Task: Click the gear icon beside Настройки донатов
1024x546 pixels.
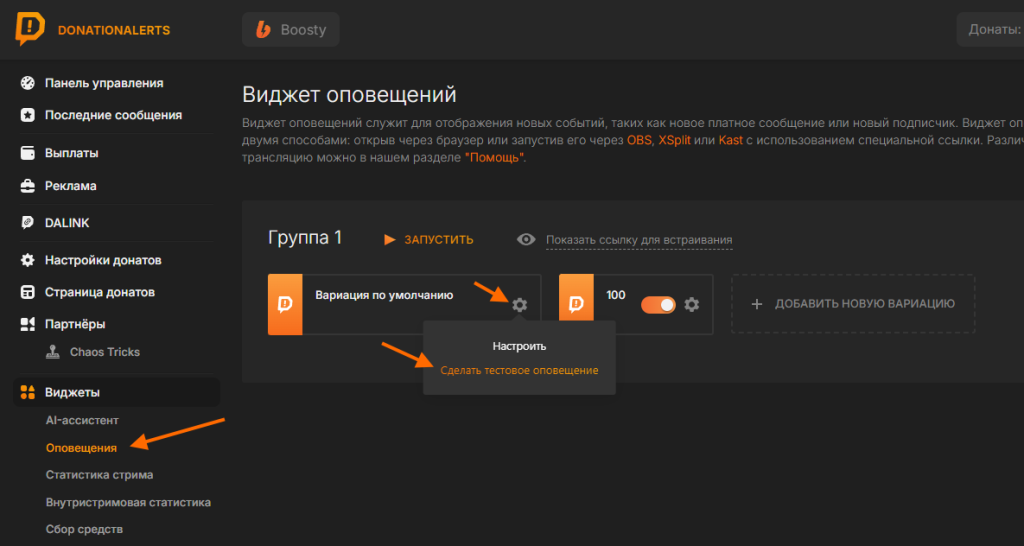Action: click(27, 260)
